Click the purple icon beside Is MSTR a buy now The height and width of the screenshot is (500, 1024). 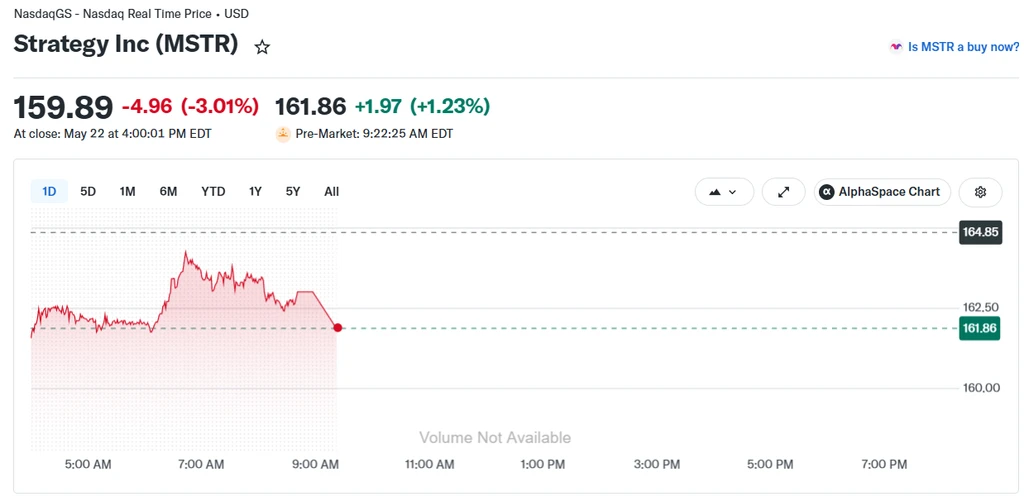[895, 47]
